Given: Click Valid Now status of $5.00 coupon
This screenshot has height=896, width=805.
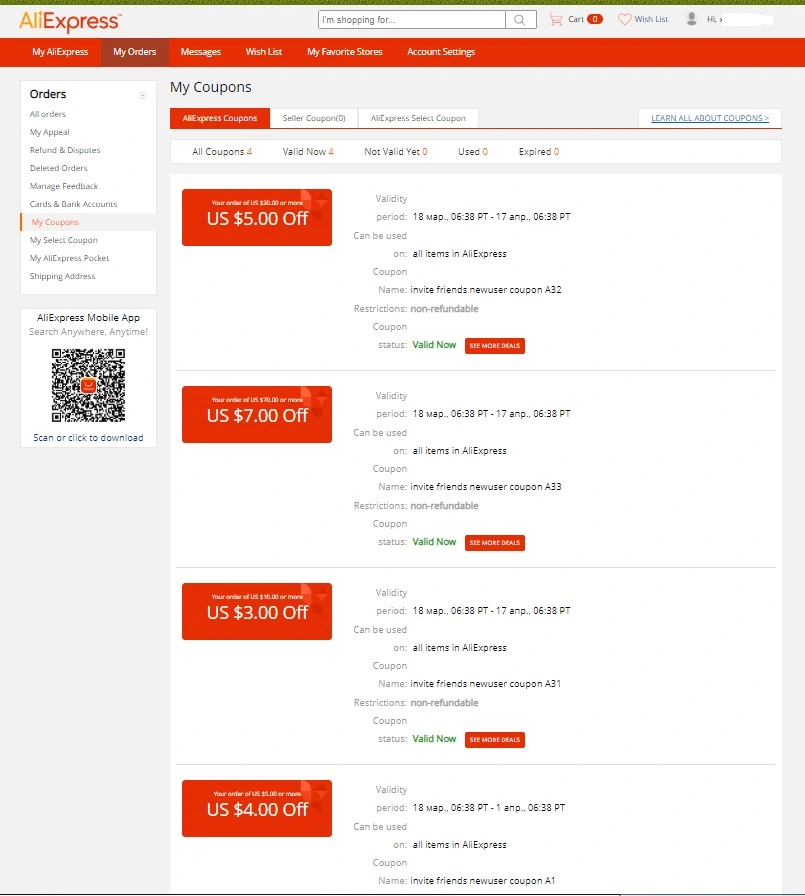Looking at the screenshot, I should [434, 345].
